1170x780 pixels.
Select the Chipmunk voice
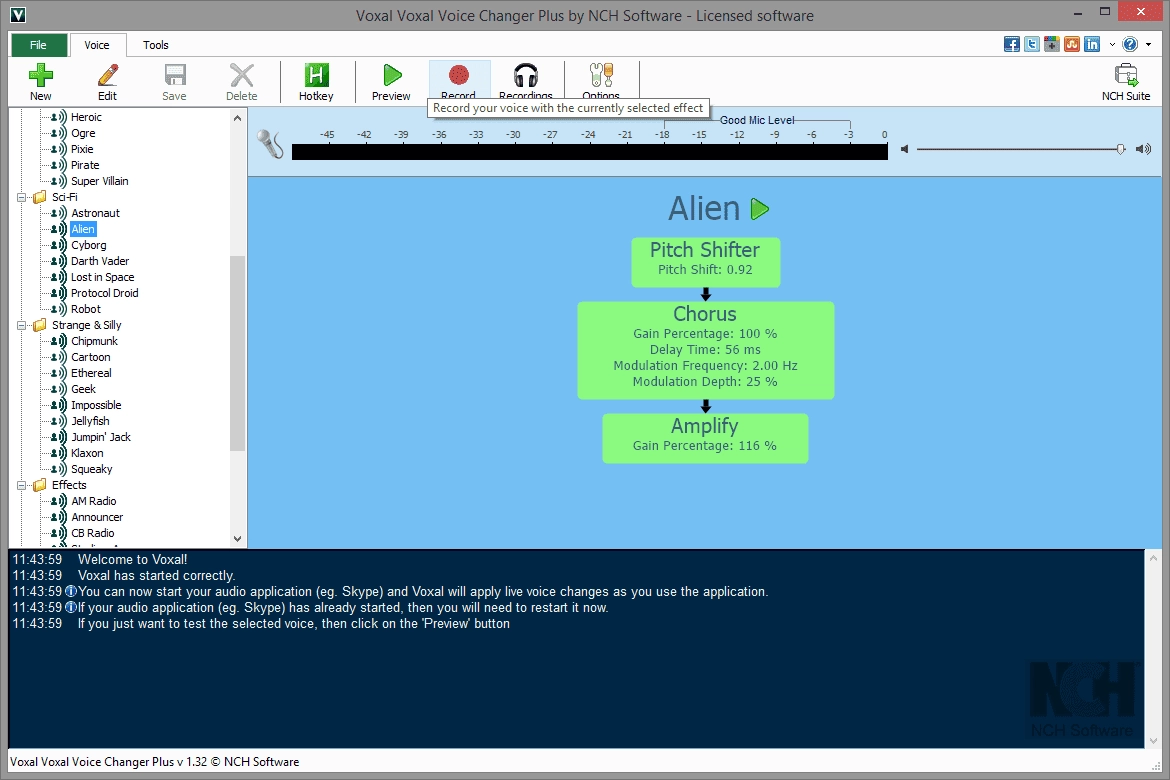click(x=95, y=341)
